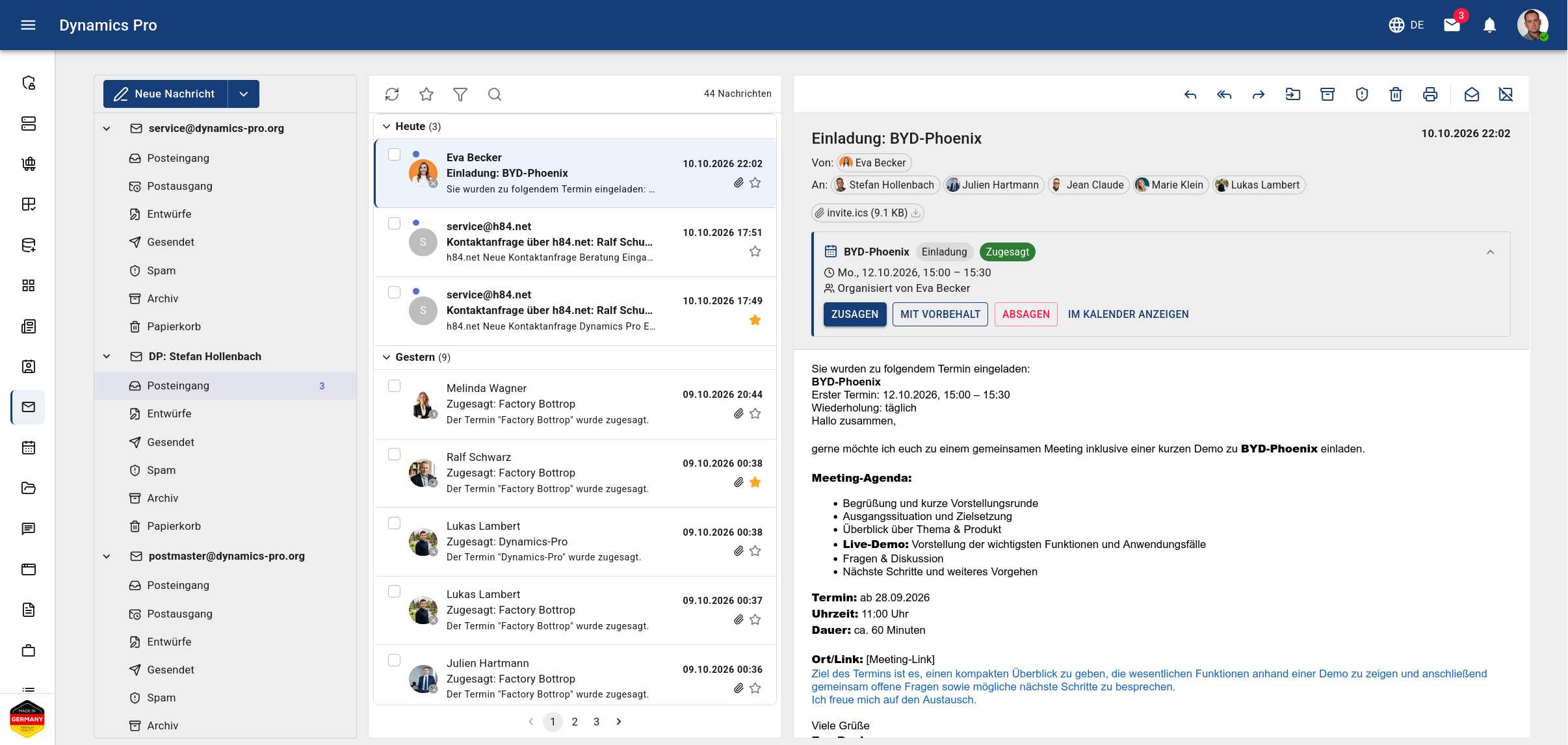Mark the email as spam shield icon
The height and width of the screenshot is (745, 1568).
[1362, 94]
